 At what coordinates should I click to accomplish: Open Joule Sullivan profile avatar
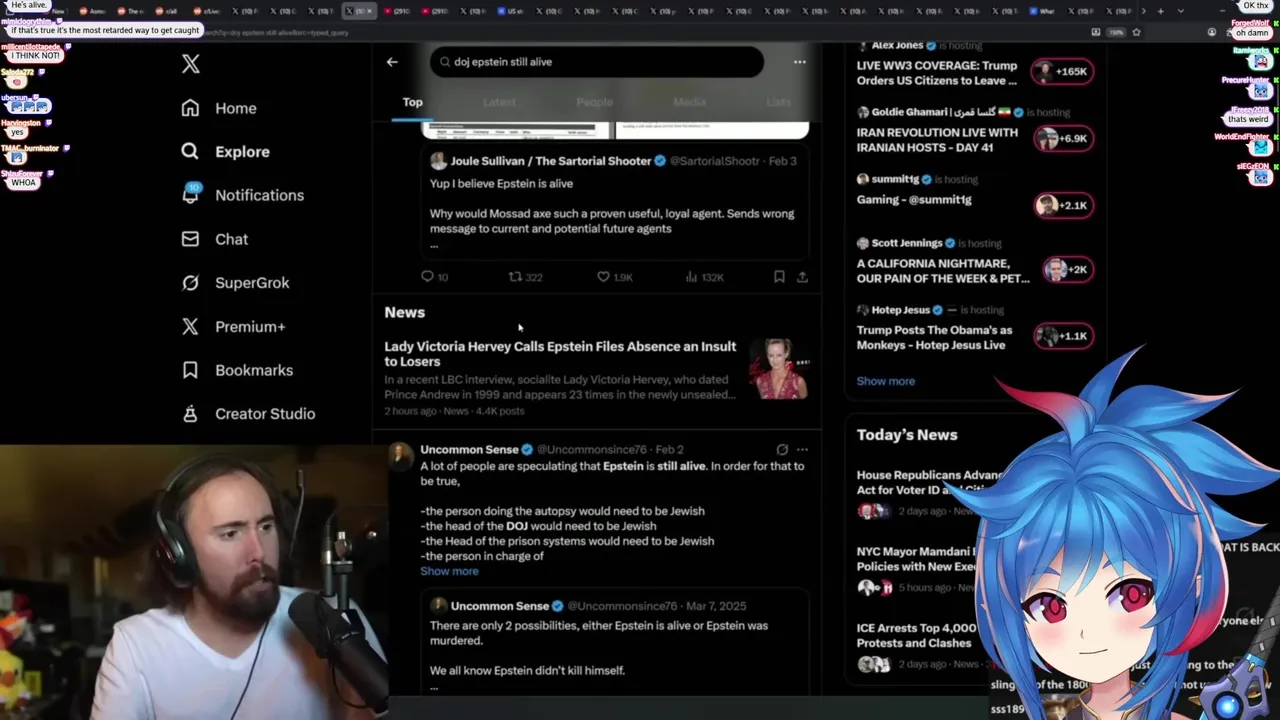tap(438, 161)
